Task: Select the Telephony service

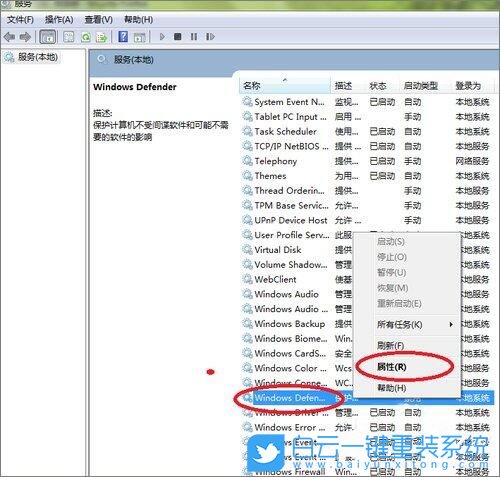Action: (367, 161)
